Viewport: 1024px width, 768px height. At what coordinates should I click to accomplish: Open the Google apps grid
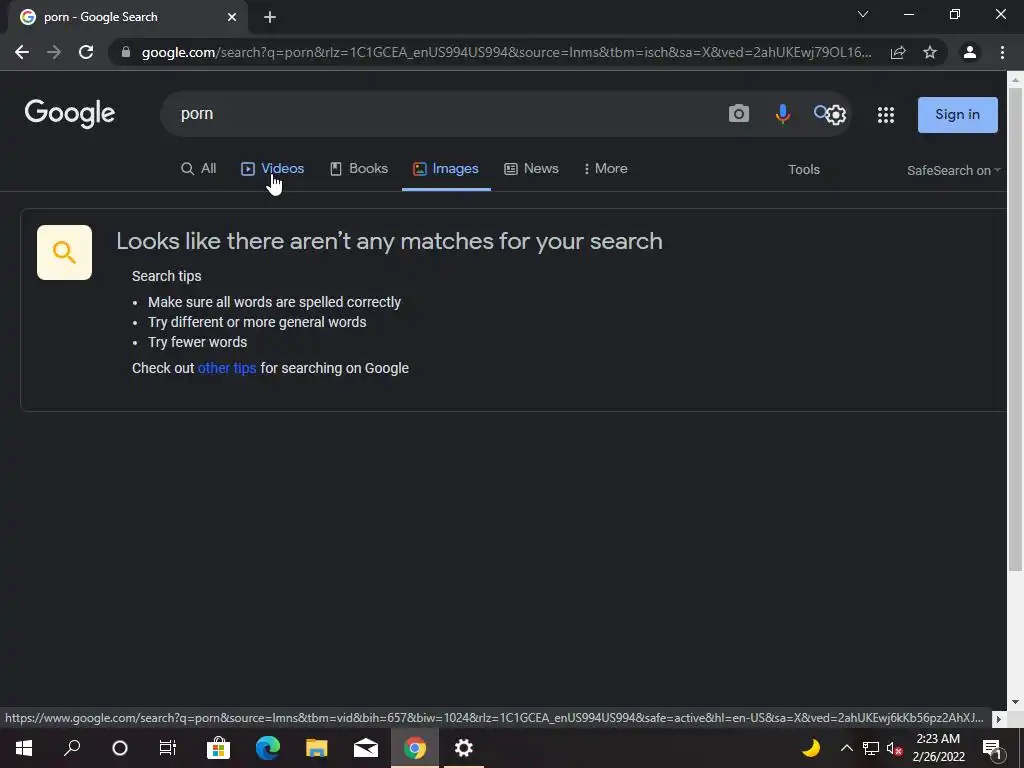click(886, 115)
